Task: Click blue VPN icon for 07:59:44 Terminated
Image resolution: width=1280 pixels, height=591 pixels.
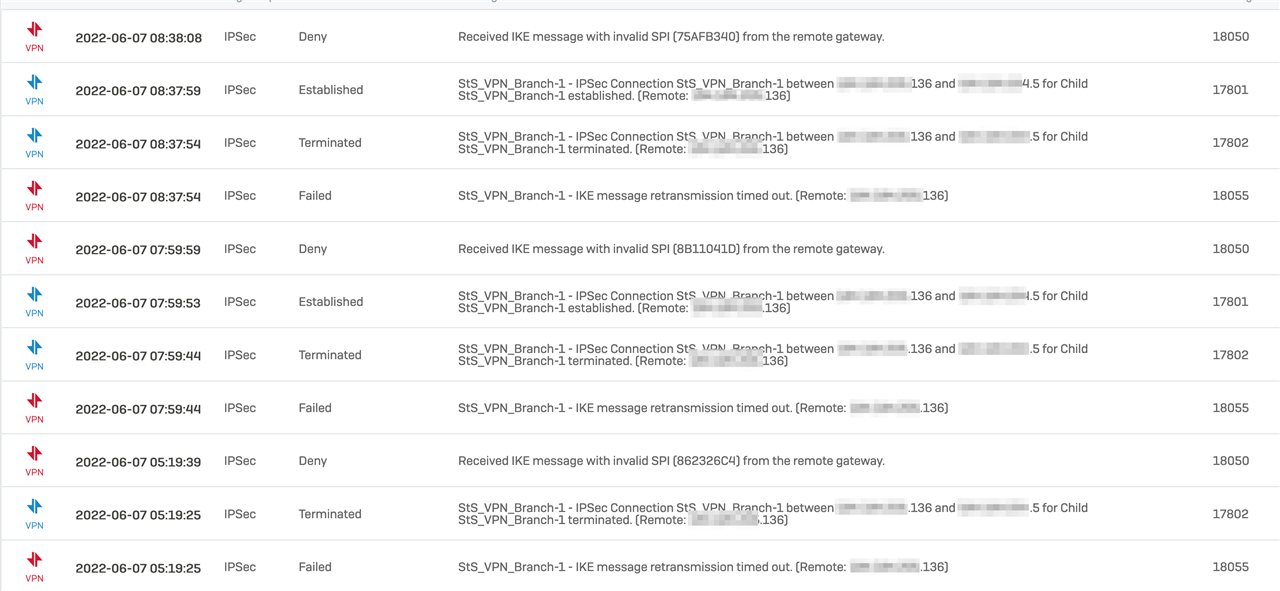Action: tap(35, 354)
